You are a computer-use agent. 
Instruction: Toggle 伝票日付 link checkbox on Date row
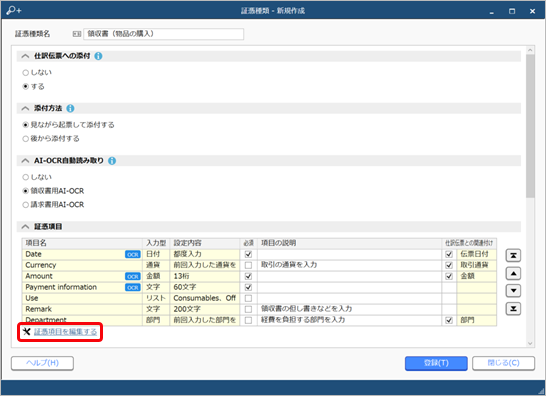(449, 254)
